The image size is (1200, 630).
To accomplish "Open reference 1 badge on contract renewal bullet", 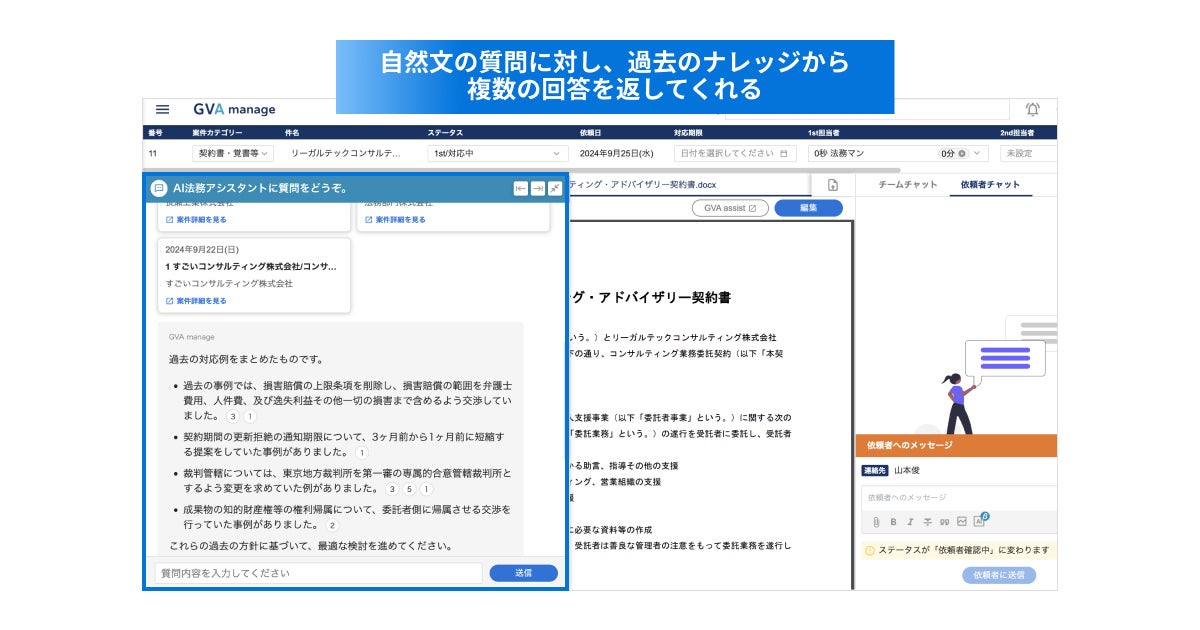I will click(361, 452).
